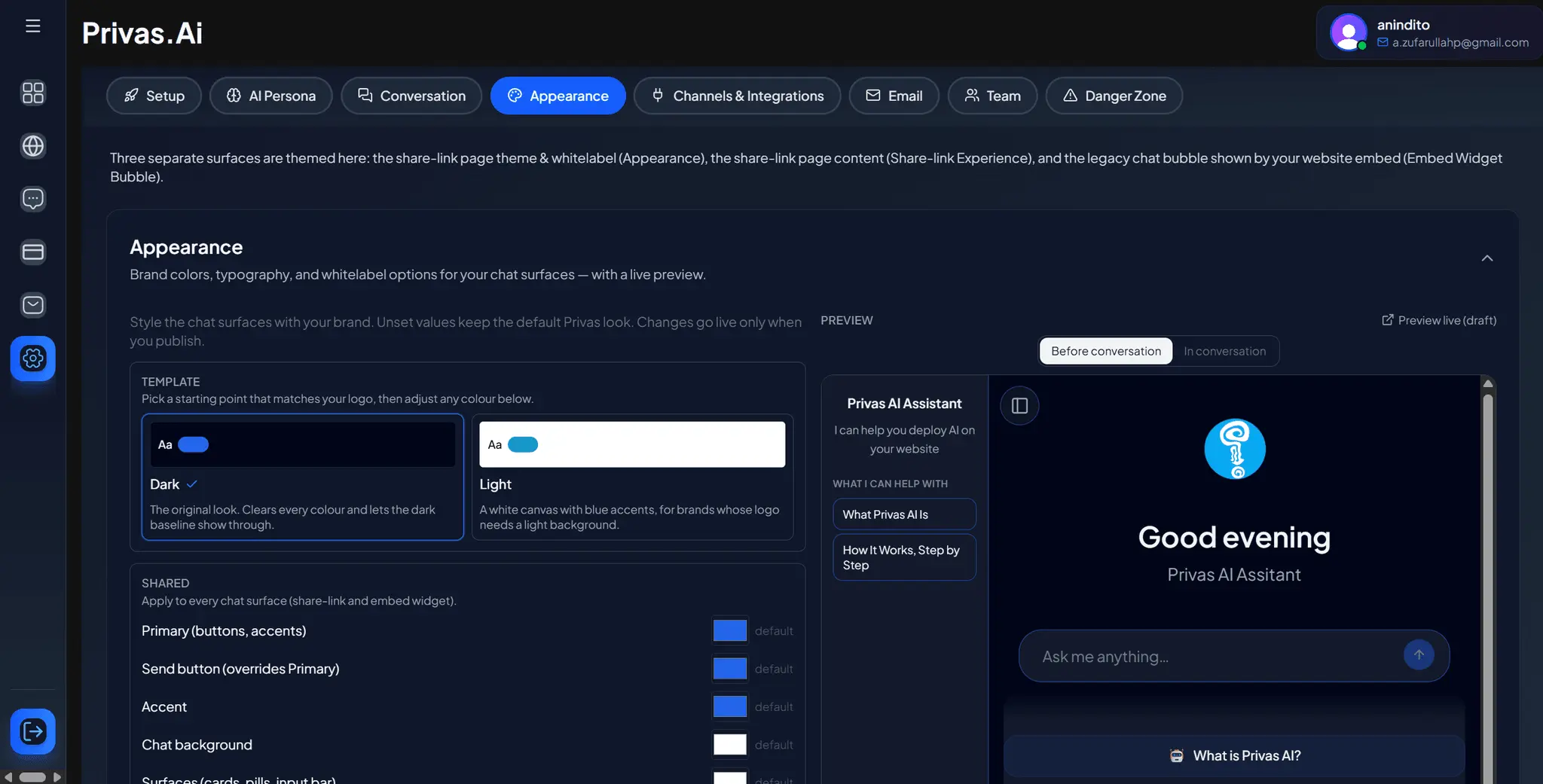Open the mail envelope icon in sidebar
The image size is (1543, 784).
pos(33,305)
